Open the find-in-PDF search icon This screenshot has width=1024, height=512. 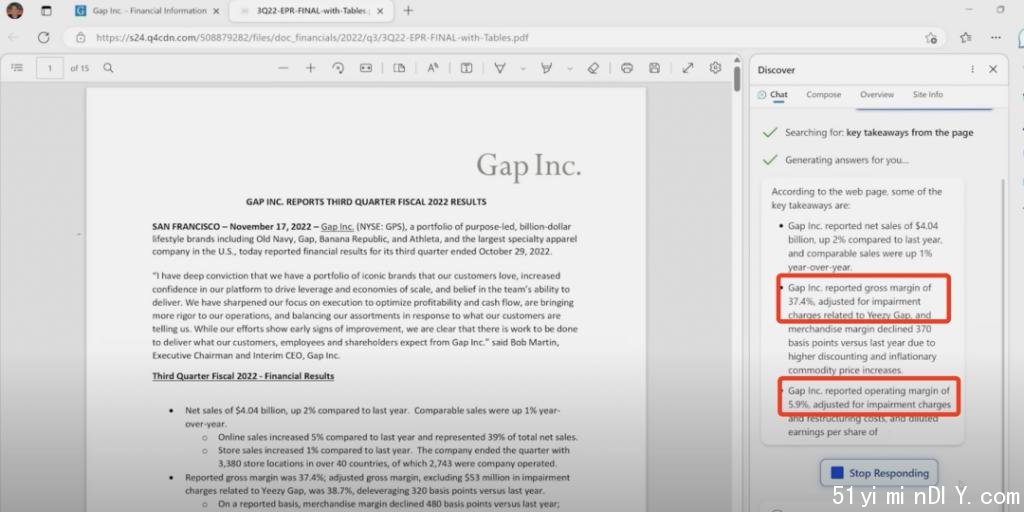tap(108, 68)
